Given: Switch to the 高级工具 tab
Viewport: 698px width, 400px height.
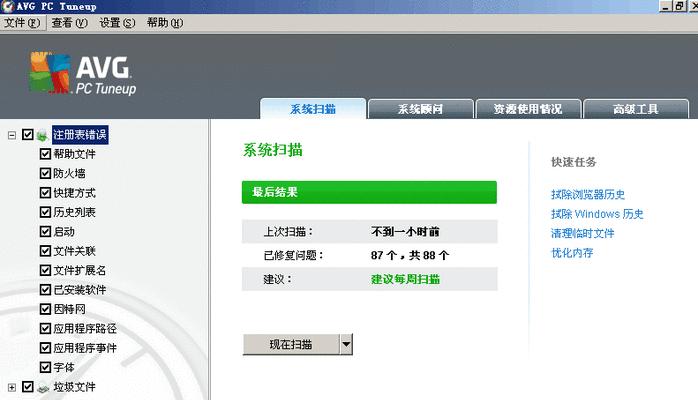Looking at the screenshot, I should (x=636, y=109).
